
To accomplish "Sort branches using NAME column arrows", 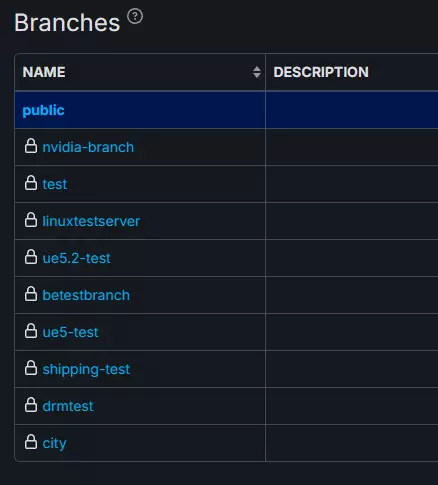I will click(257, 72).
